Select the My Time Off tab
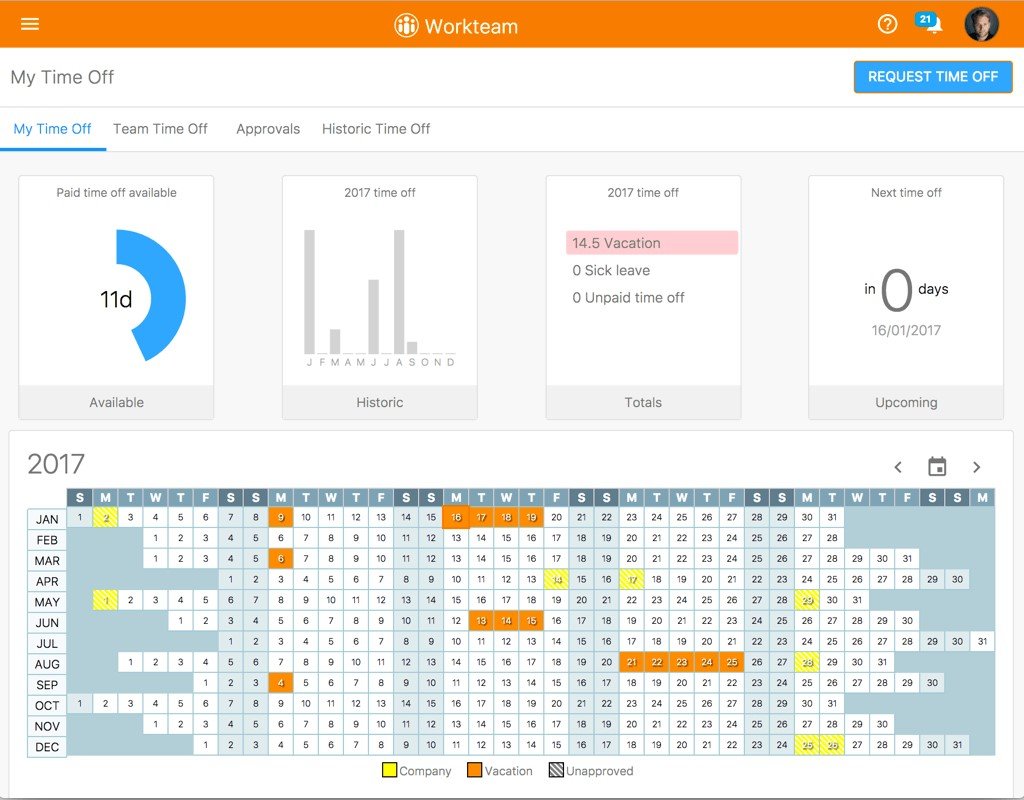 pyautogui.click(x=52, y=129)
